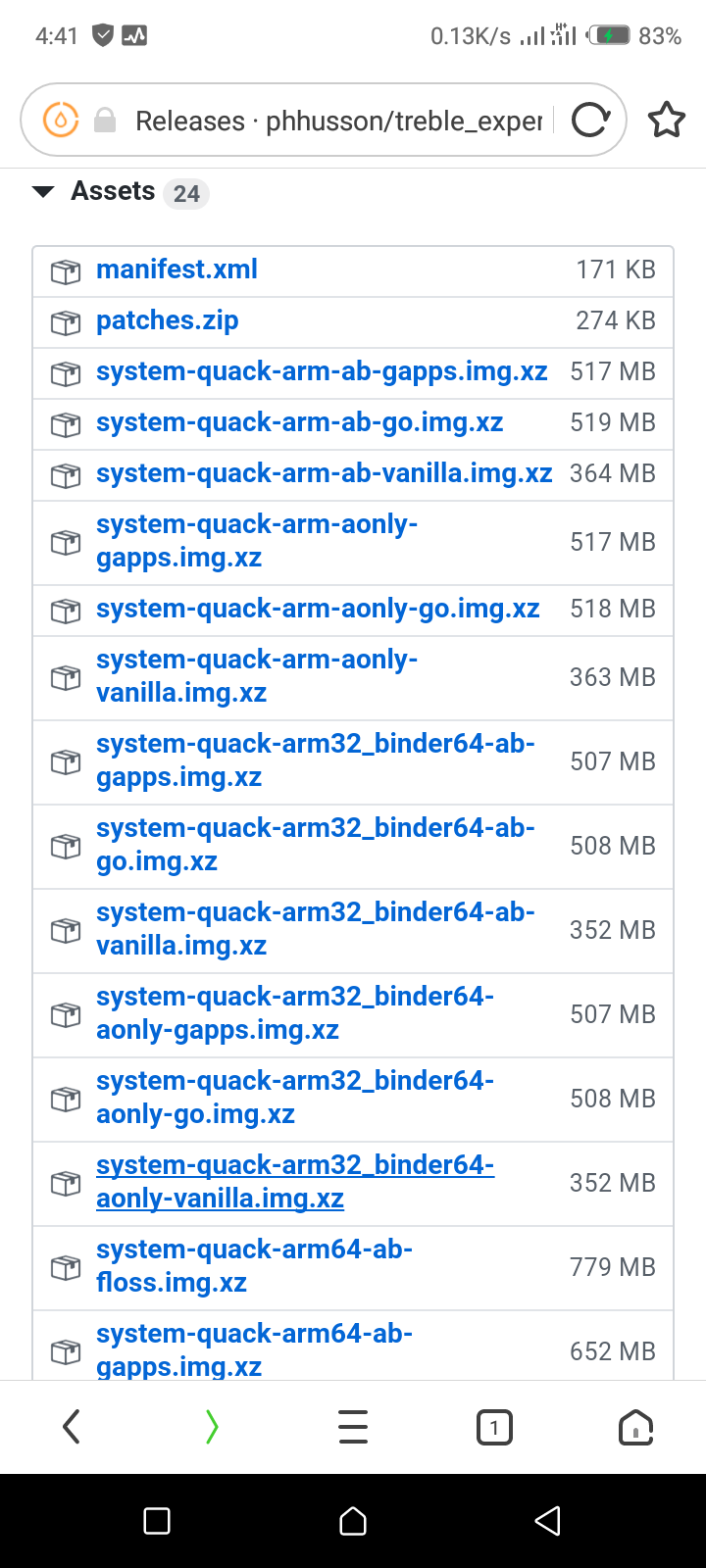706x1568 pixels.
Task: Go to browser home page icon
Action: click(x=635, y=1427)
